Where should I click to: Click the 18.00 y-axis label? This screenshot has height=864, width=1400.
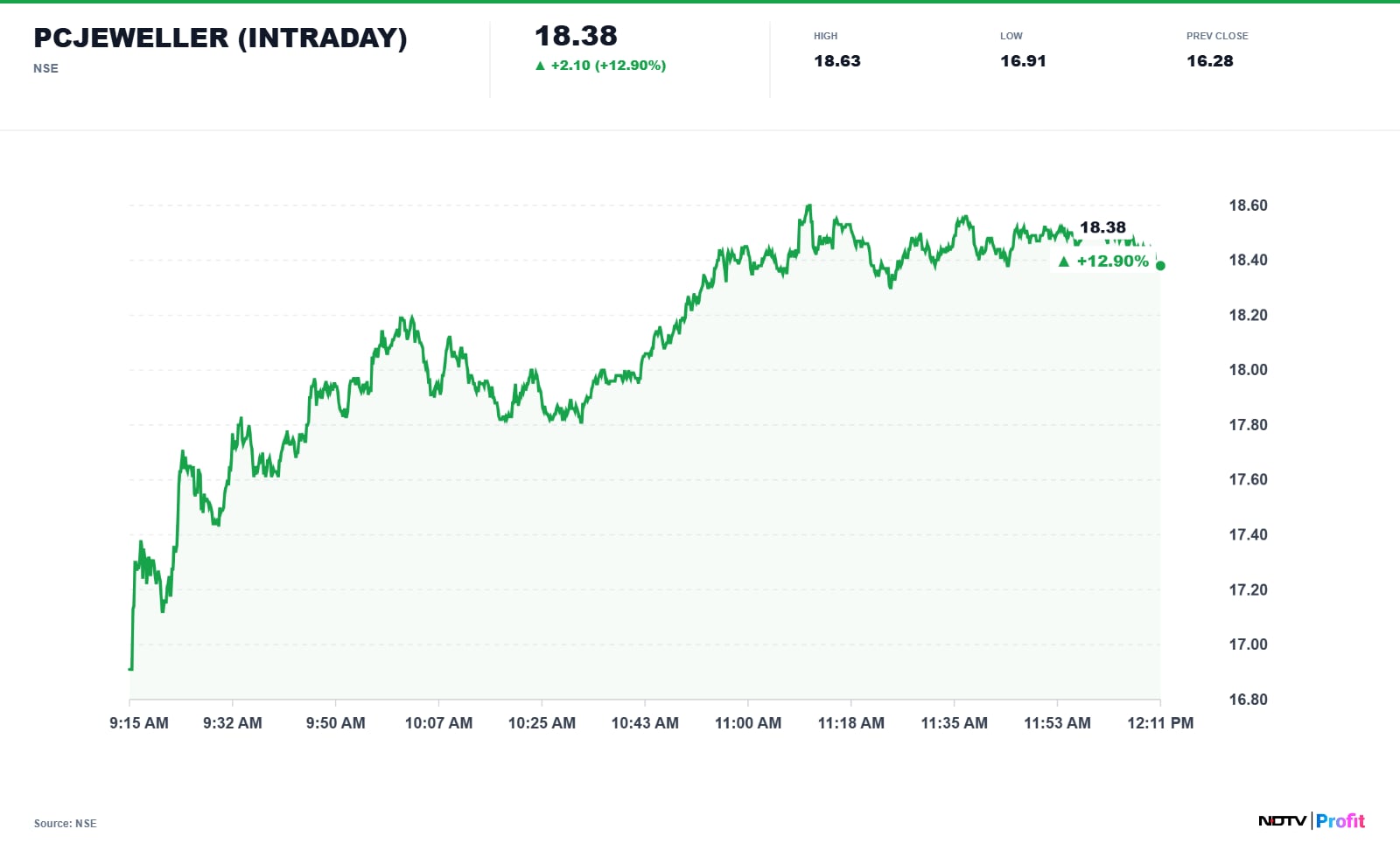(x=1248, y=370)
